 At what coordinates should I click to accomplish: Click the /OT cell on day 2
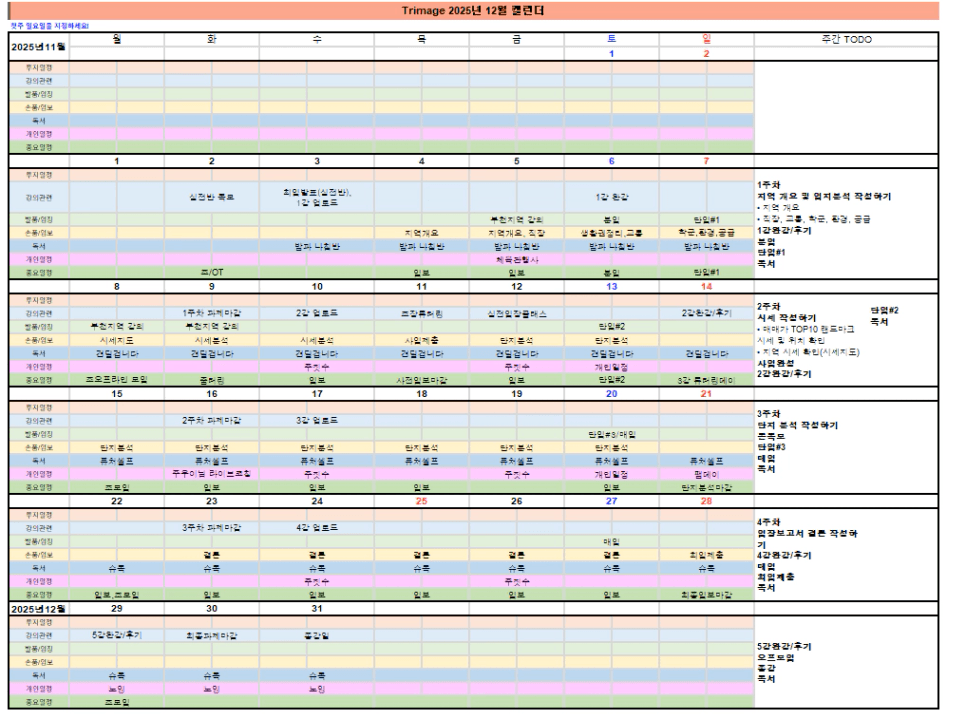coord(212,272)
